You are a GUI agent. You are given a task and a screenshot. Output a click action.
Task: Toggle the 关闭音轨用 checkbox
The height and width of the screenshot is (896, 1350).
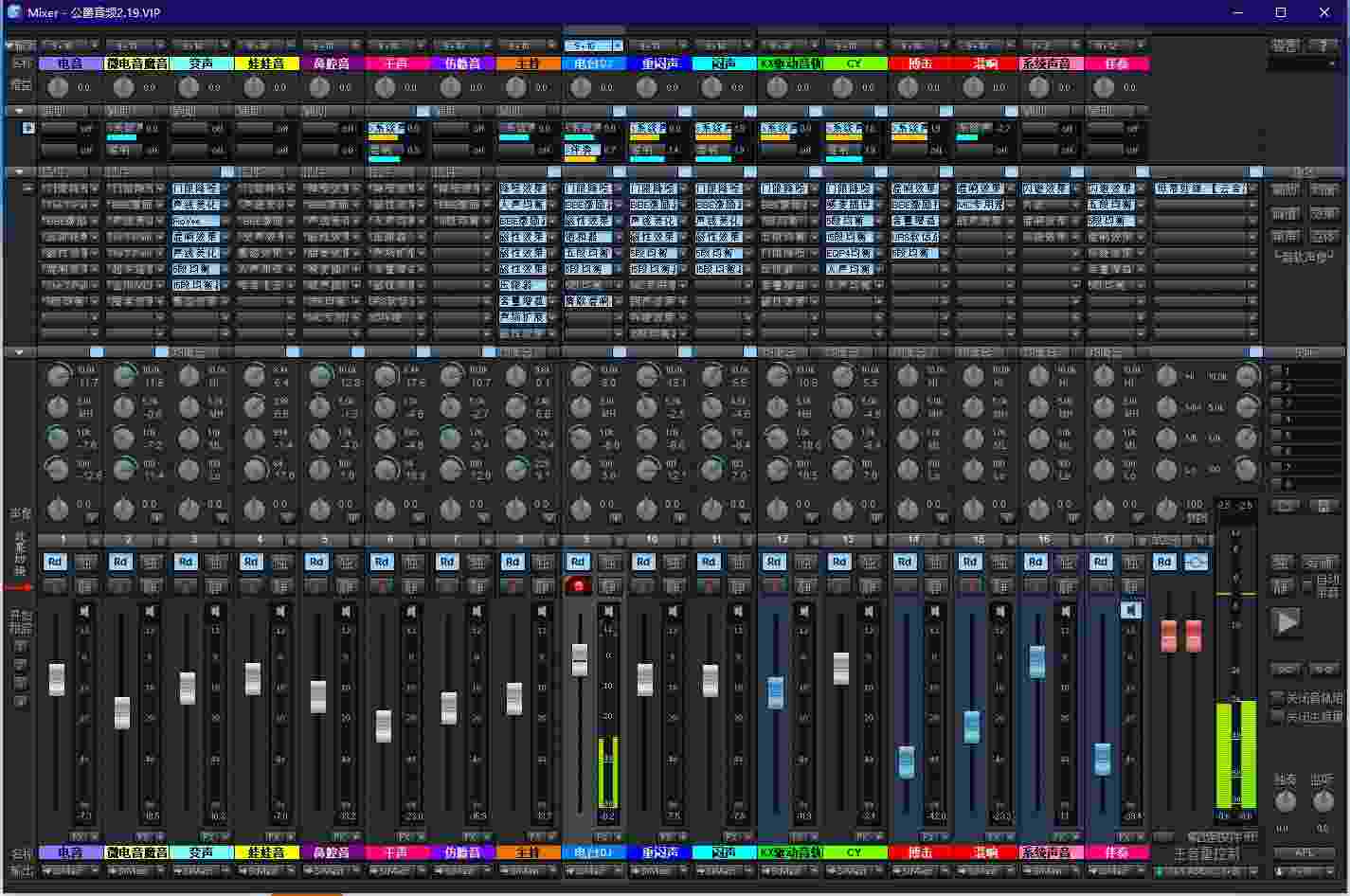1277,698
